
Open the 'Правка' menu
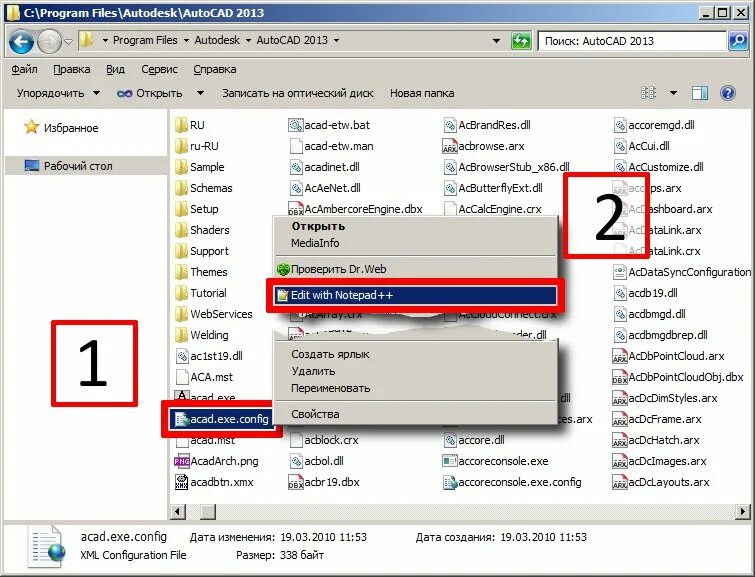[x=71, y=69]
